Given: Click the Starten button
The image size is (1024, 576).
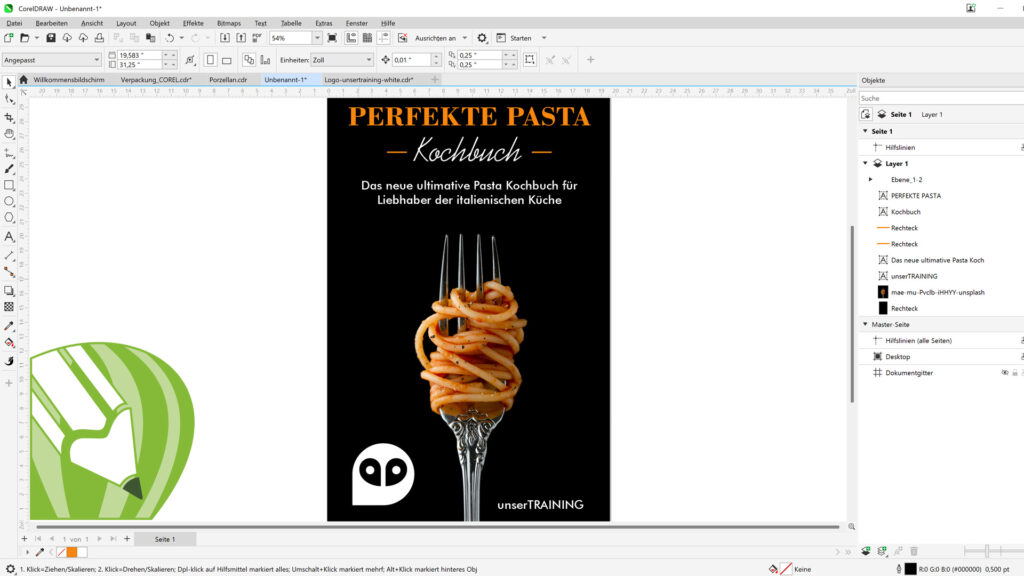Looking at the screenshot, I should coord(514,38).
